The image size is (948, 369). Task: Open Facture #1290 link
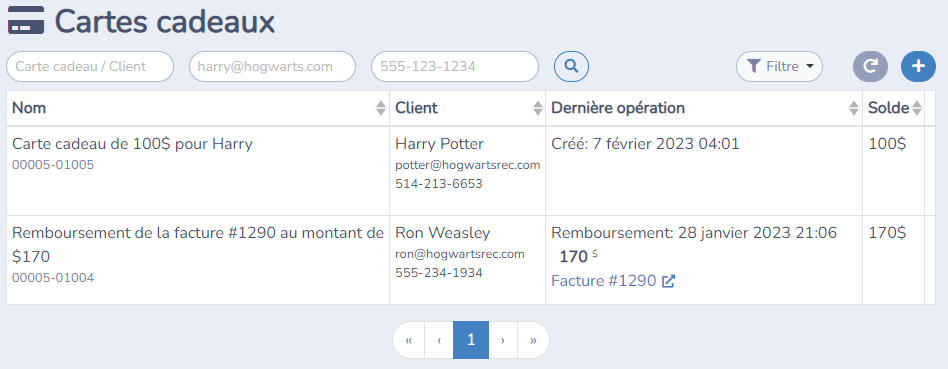603,281
